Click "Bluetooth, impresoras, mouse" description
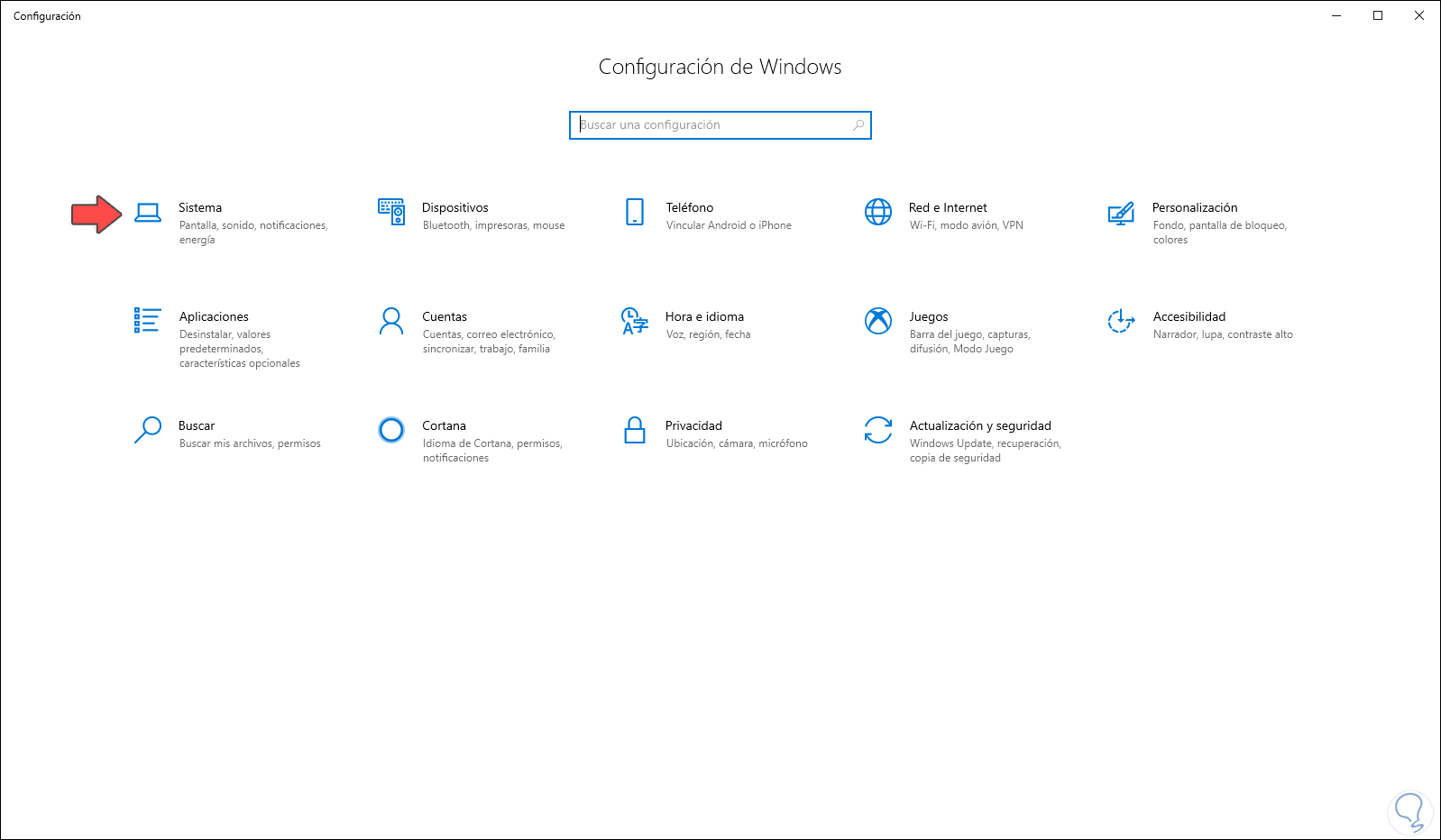 (x=494, y=225)
